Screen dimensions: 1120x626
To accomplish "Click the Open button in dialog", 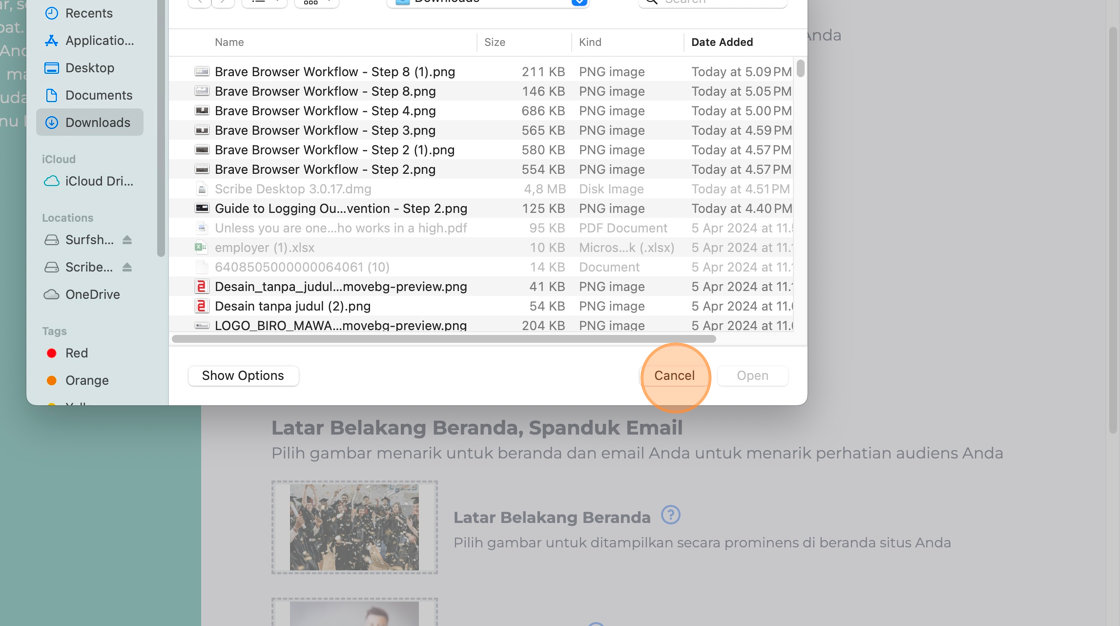I will (752, 376).
